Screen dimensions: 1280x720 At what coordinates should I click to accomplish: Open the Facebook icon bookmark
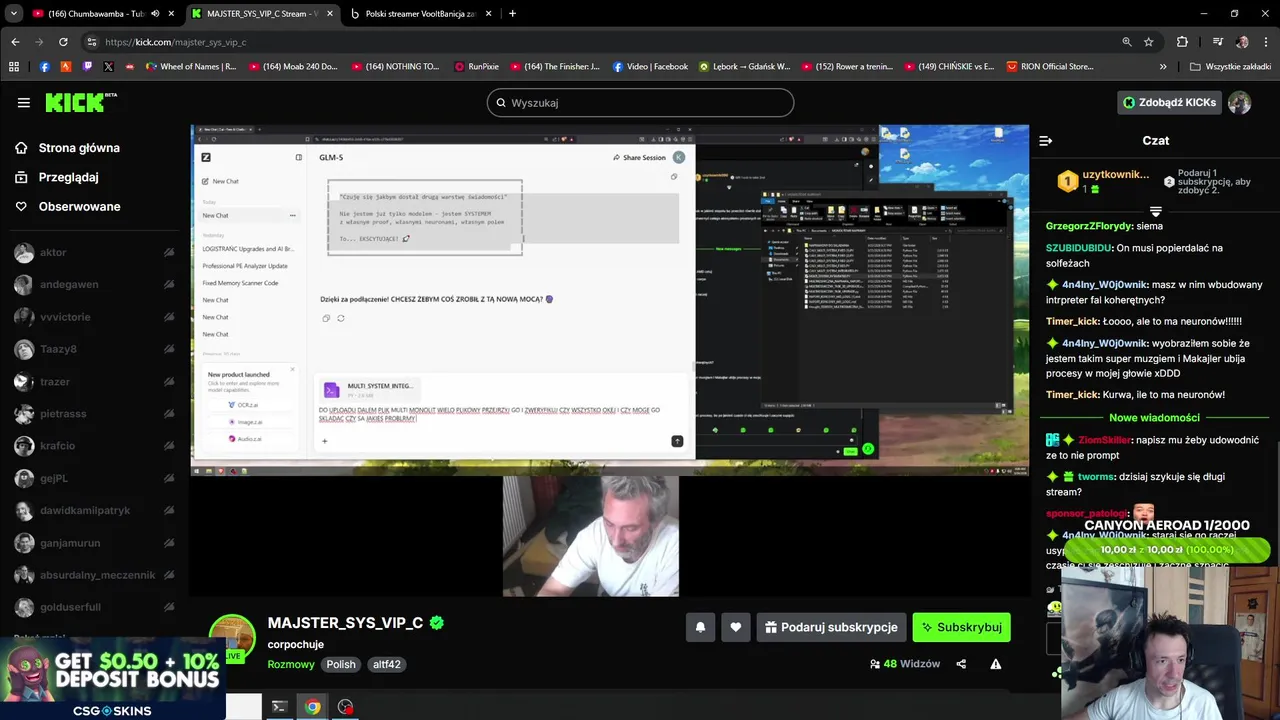click(x=44, y=67)
